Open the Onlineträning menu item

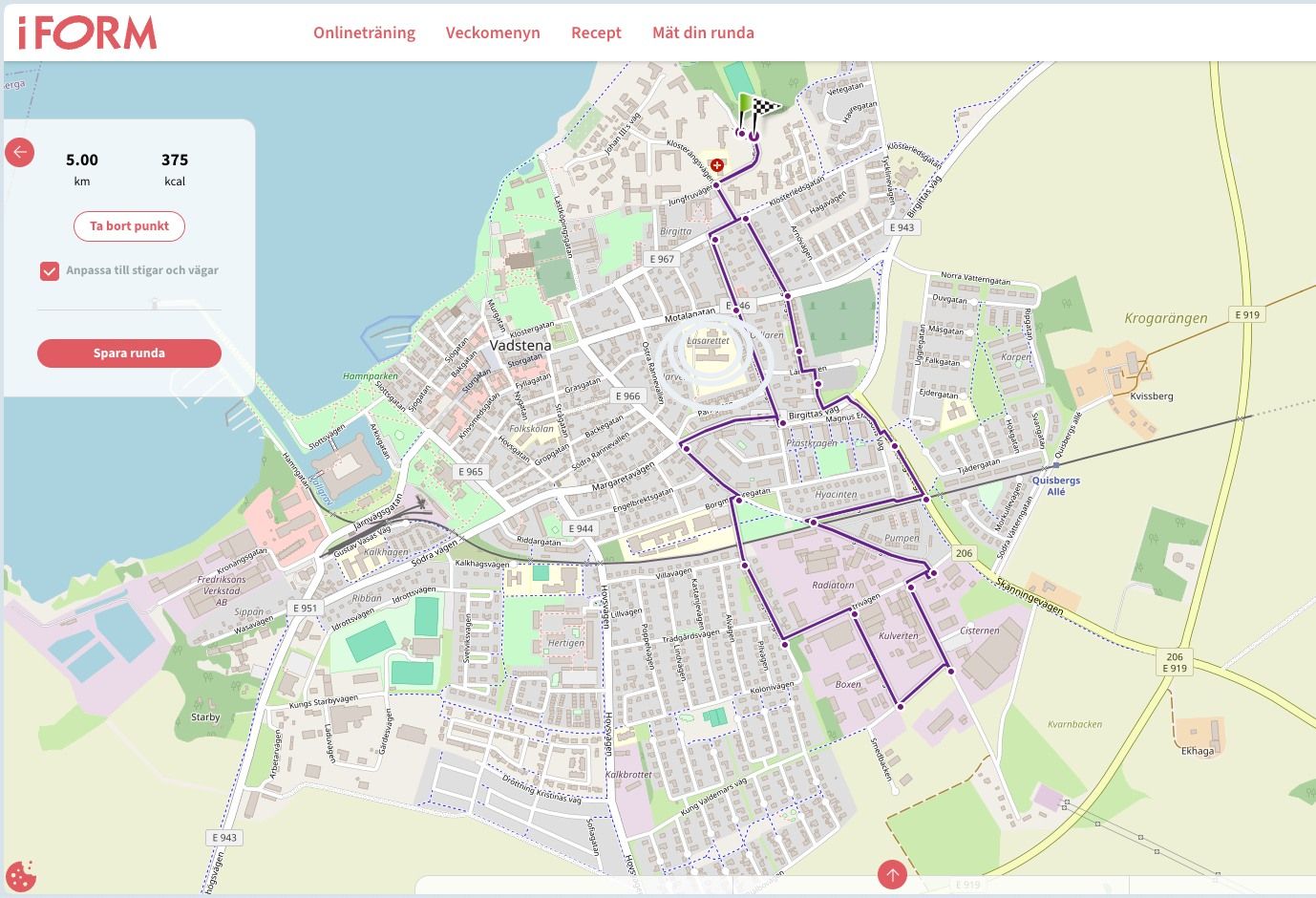(364, 32)
